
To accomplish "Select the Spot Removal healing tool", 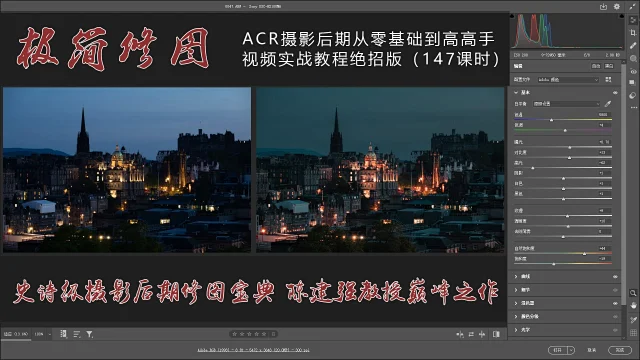I will coord(633,45).
